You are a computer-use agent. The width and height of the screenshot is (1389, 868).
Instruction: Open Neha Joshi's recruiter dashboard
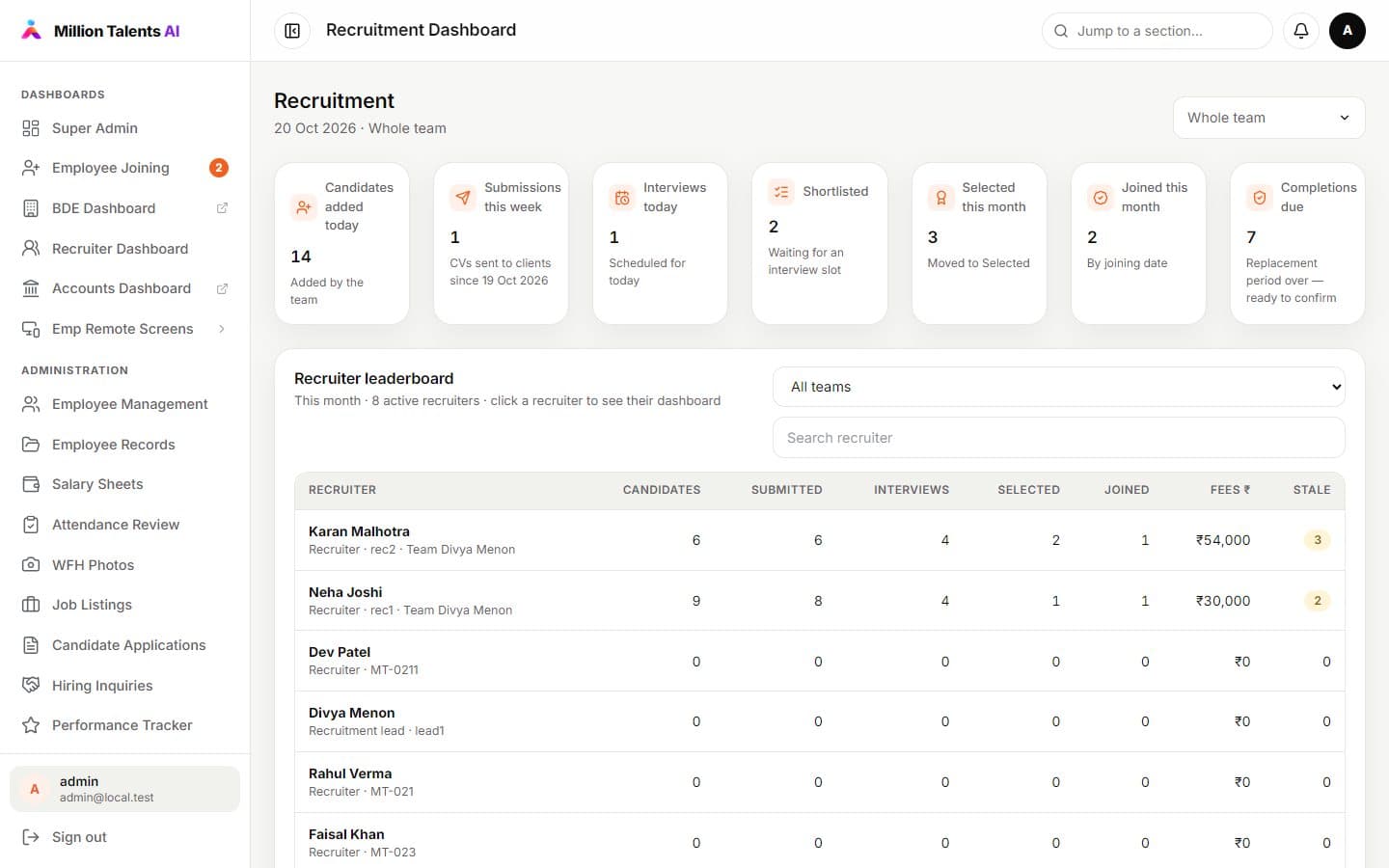[819, 601]
